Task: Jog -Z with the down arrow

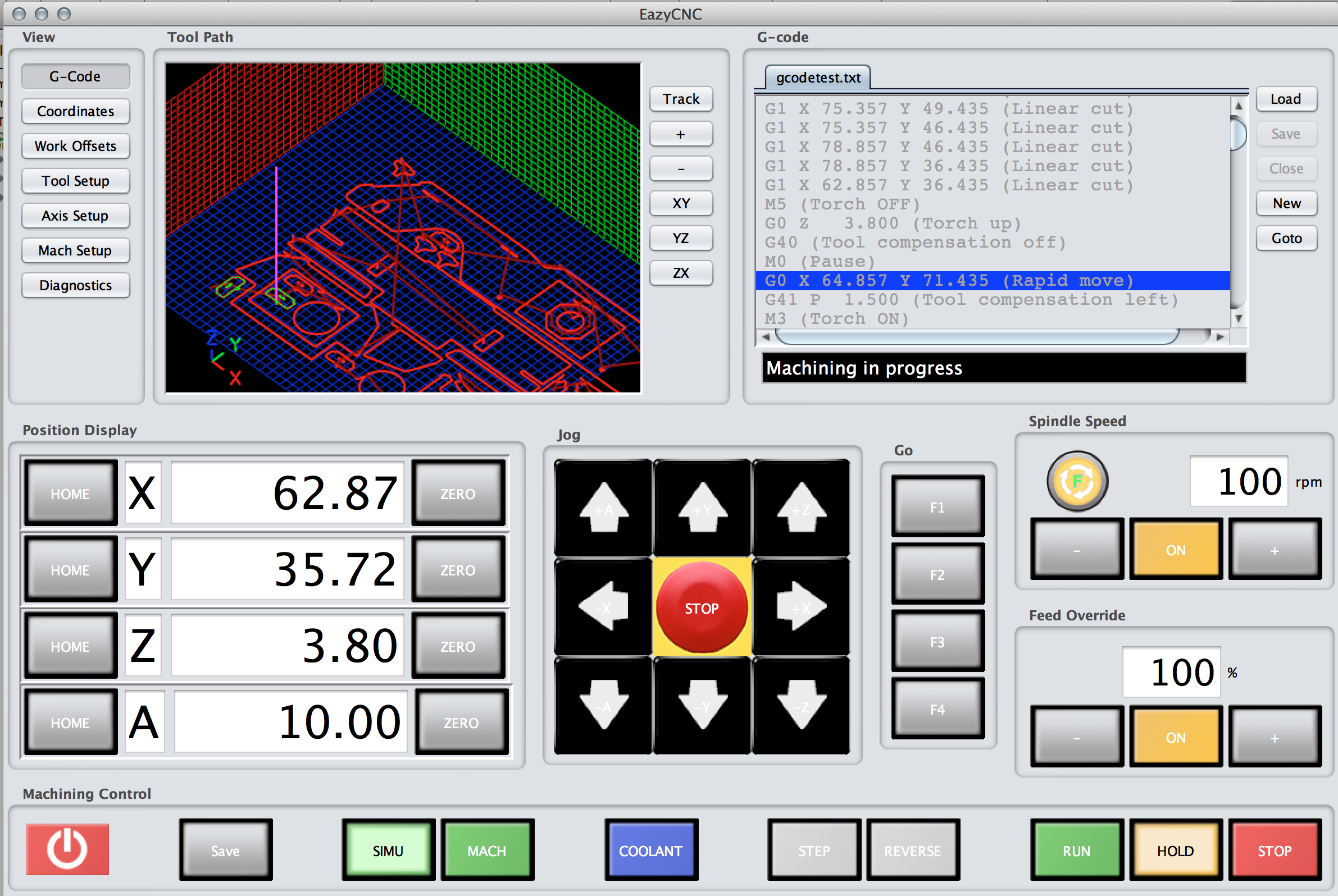Action: (801, 706)
